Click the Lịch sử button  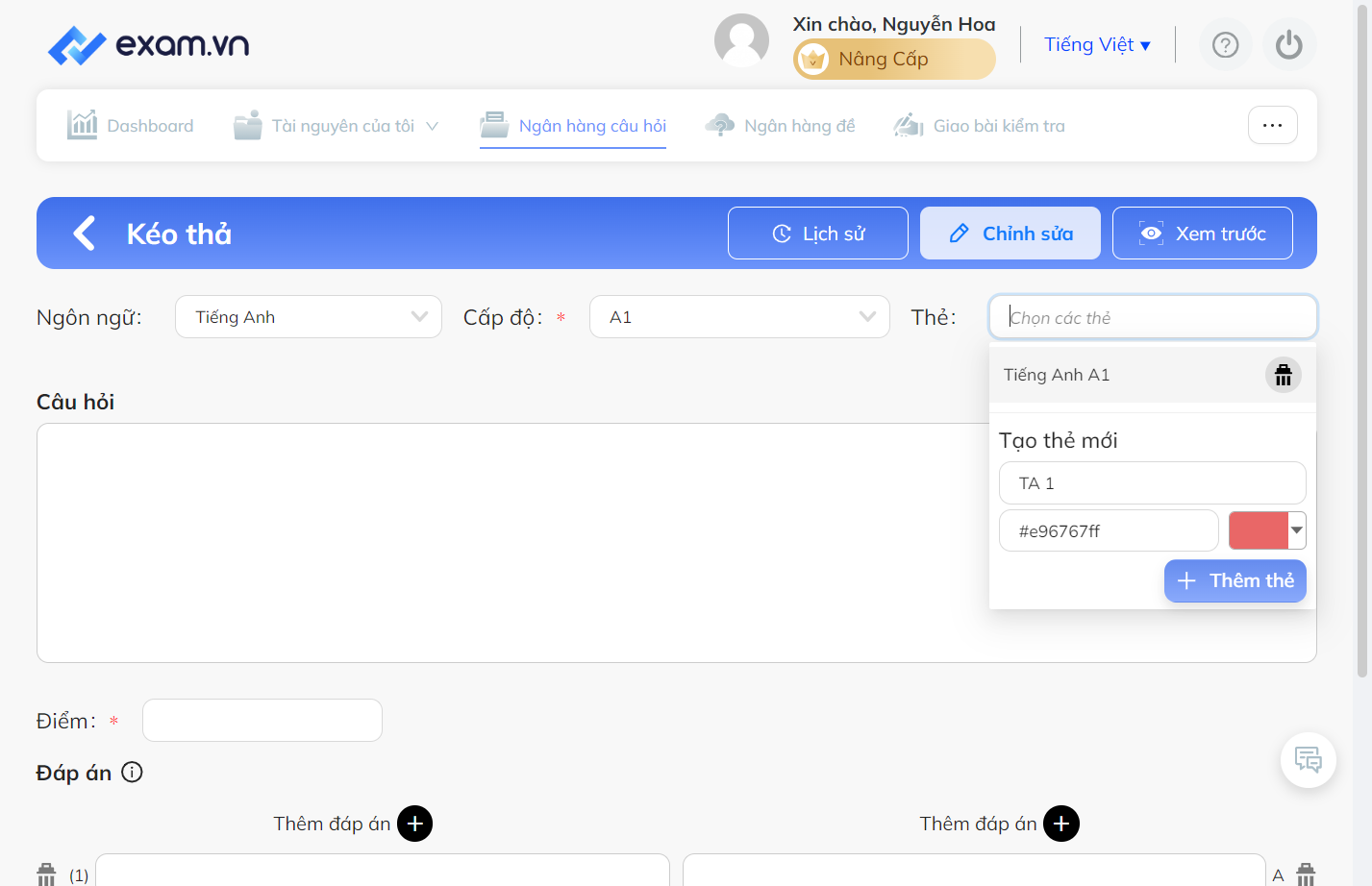pos(818,233)
